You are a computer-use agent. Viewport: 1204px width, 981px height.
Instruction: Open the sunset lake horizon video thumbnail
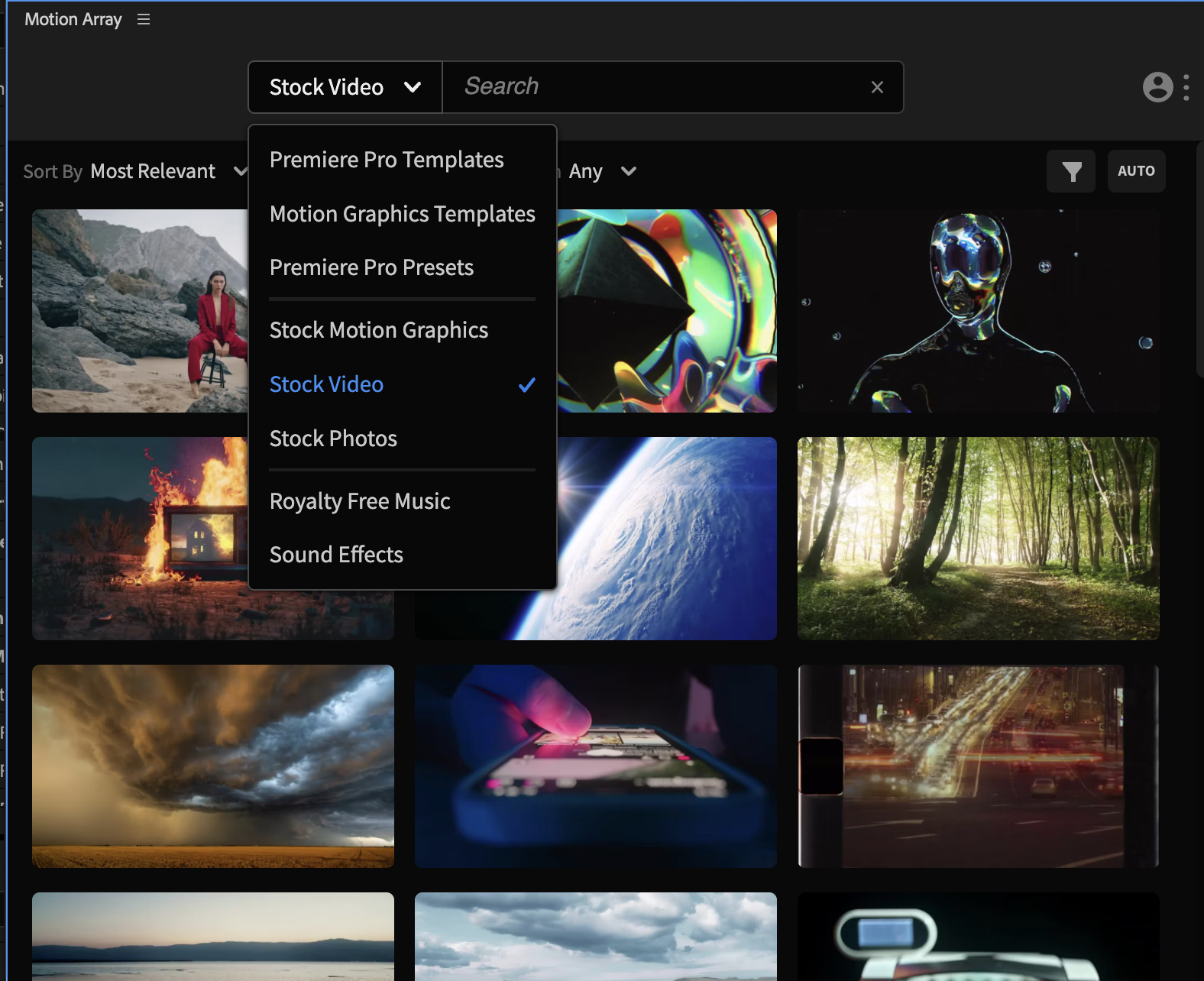click(x=213, y=937)
